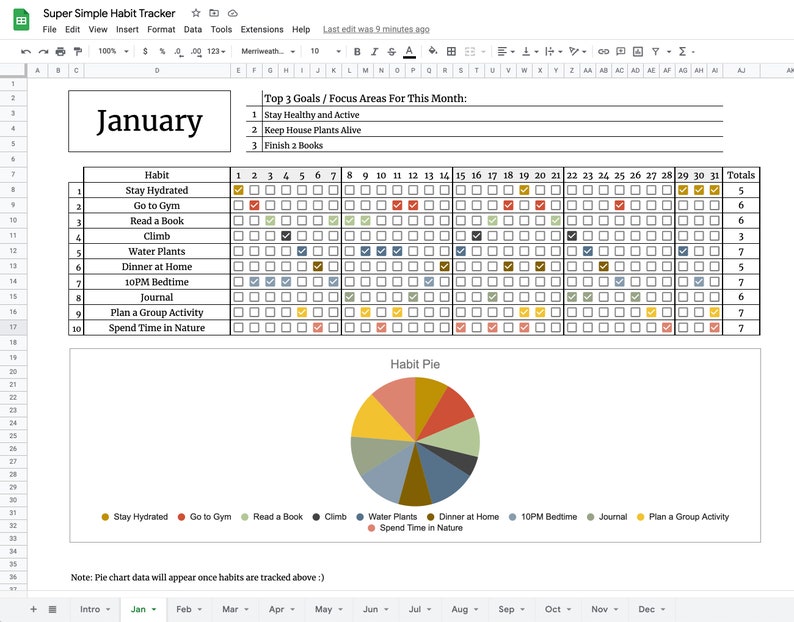The image size is (794, 622).
Task: Print the spreadsheet with the printer icon
Action: point(61,51)
